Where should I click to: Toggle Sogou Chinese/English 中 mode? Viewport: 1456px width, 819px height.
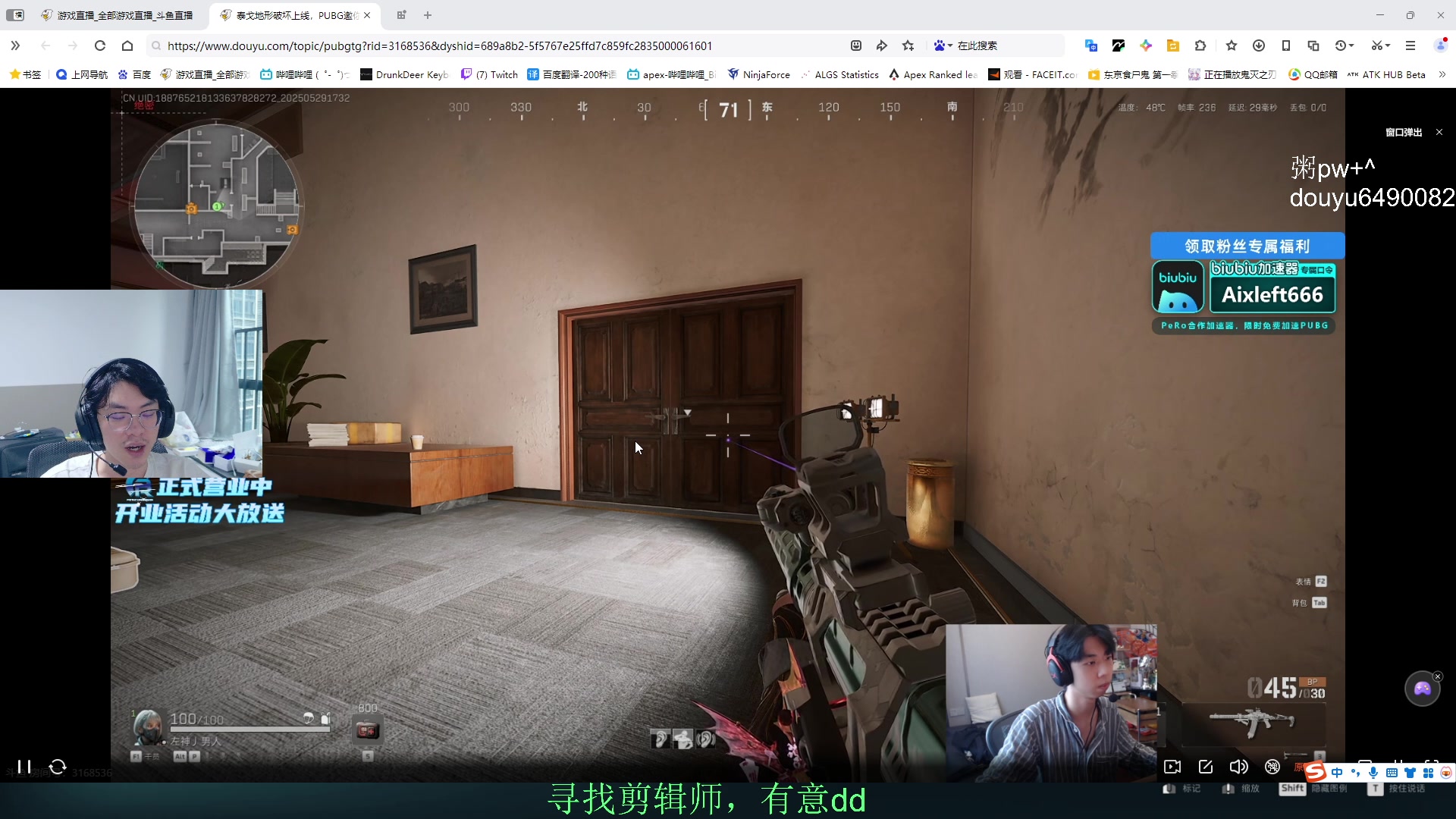tap(1337, 773)
